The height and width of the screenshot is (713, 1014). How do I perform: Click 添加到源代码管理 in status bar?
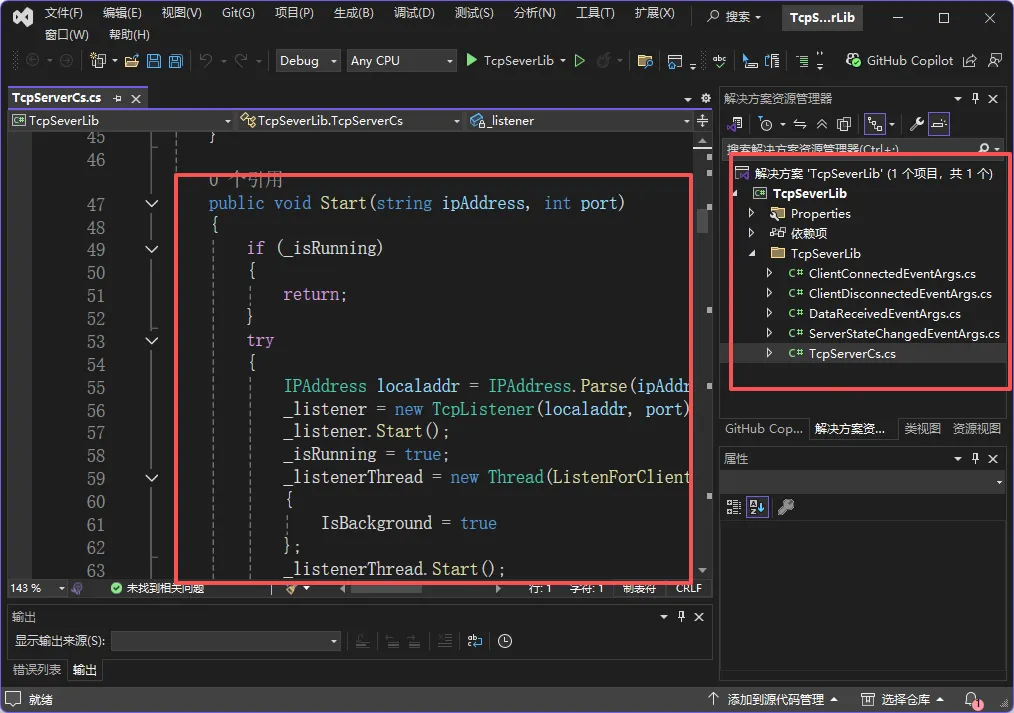tap(775, 699)
